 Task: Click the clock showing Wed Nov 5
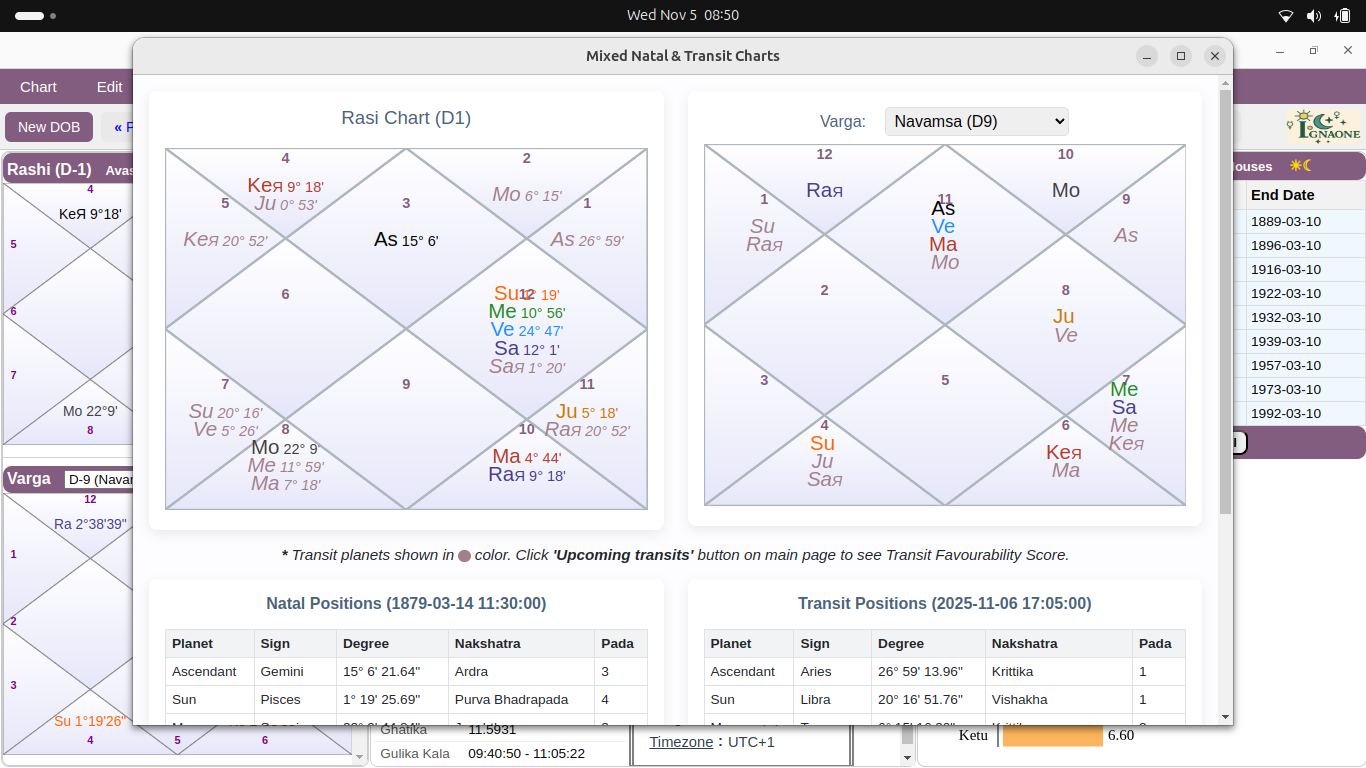(683, 15)
